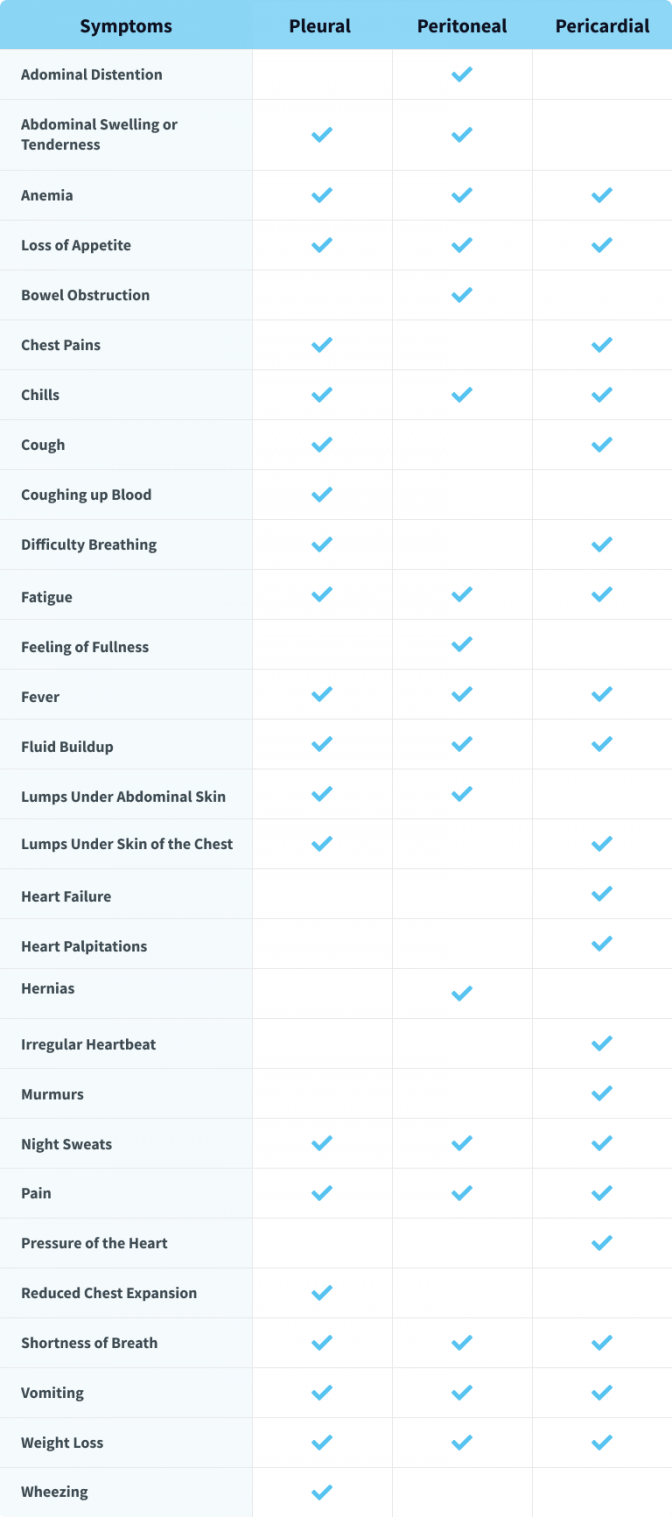672x1517 pixels.
Task: Click the Difficulty Breathing row label
Action: coord(89,545)
